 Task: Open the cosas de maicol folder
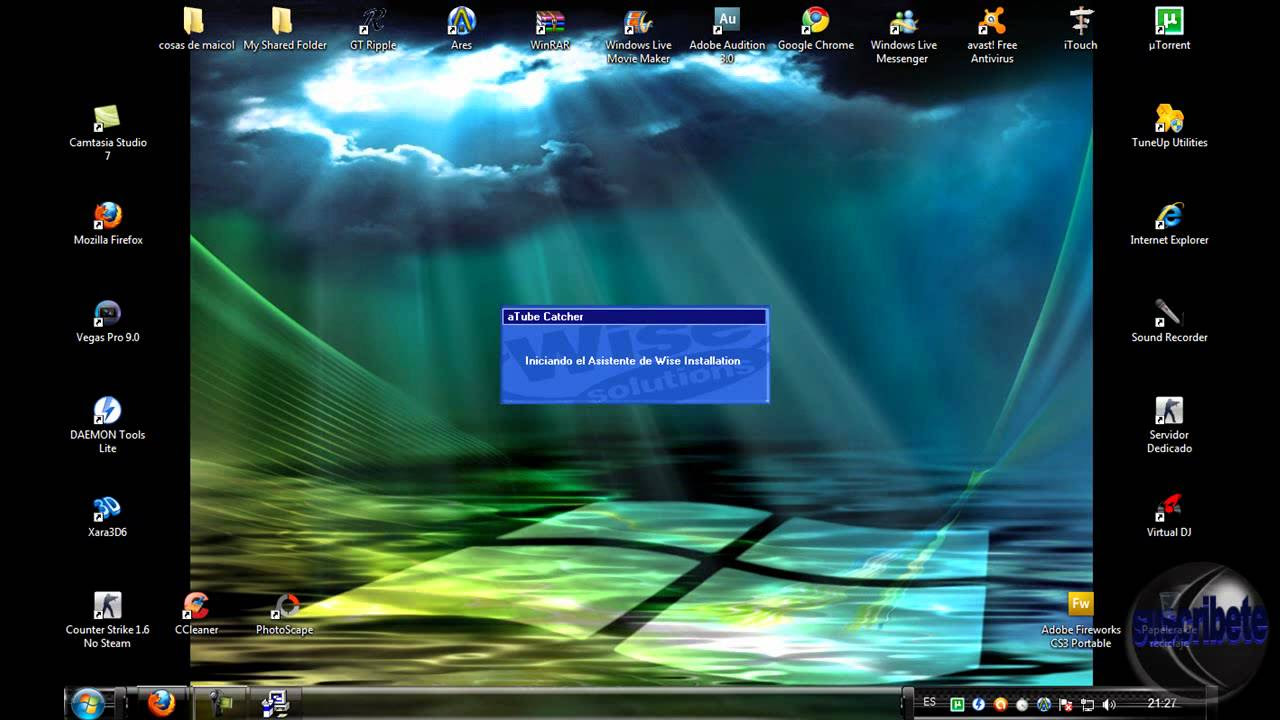coord(196,29)
